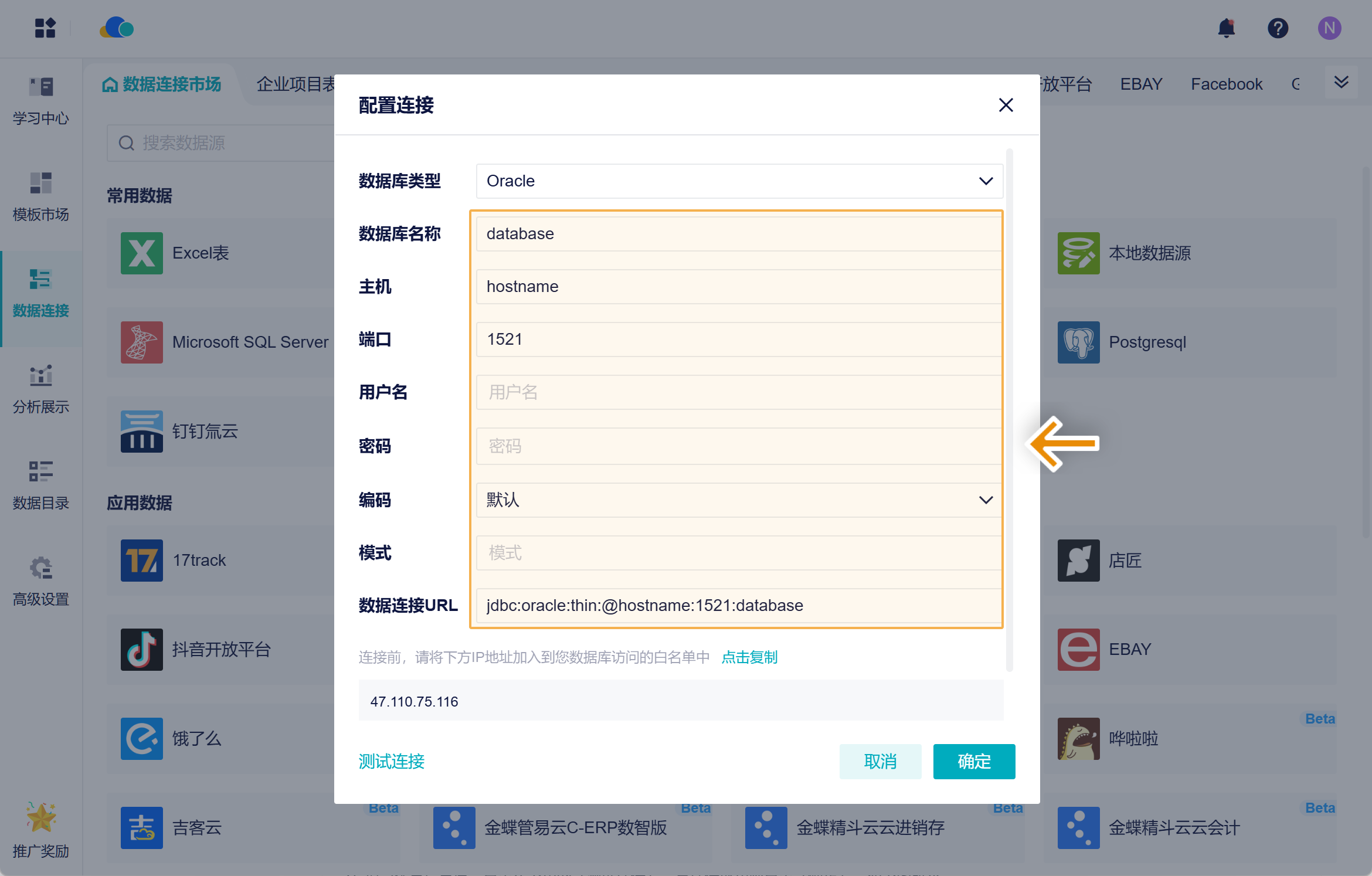
Task: Open the apps grid icon
Action: [x=45, y=28]
